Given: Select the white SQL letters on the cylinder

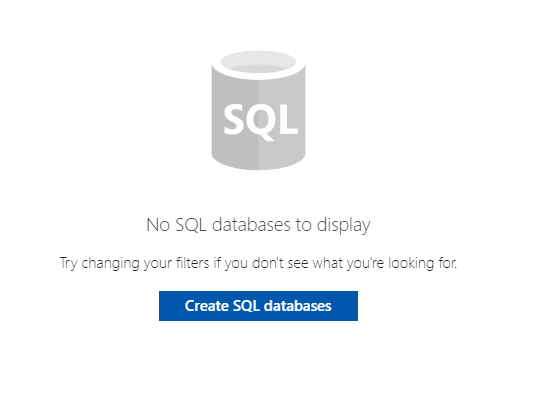Looking at the screenshot, I should click(x=261, y=121).
